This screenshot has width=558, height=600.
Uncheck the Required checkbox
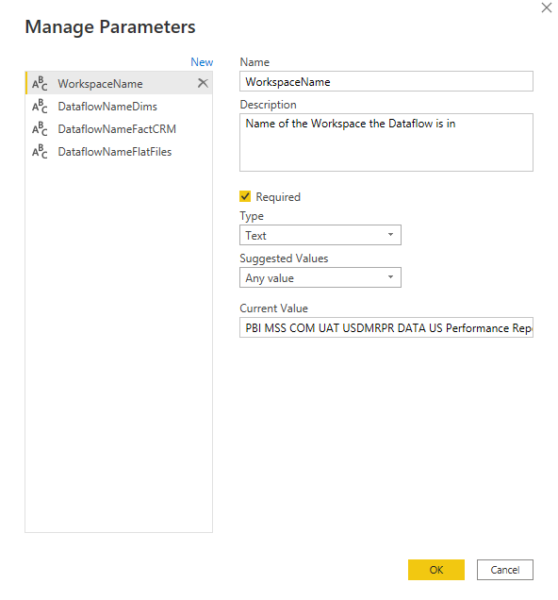[245, 196]
